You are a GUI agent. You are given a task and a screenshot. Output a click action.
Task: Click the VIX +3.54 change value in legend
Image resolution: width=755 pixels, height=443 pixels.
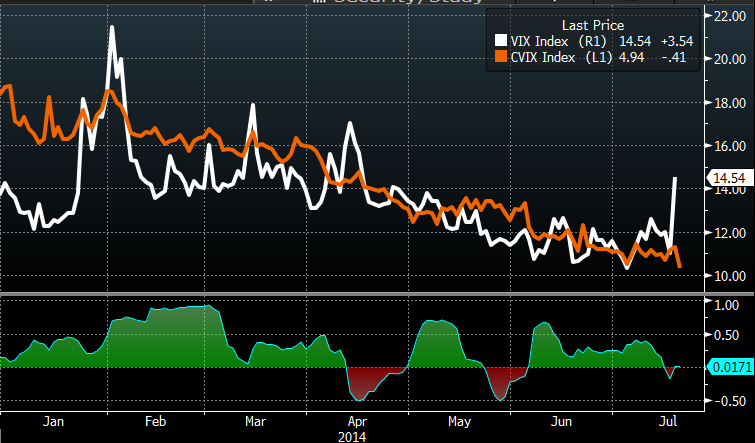[677, 41]
